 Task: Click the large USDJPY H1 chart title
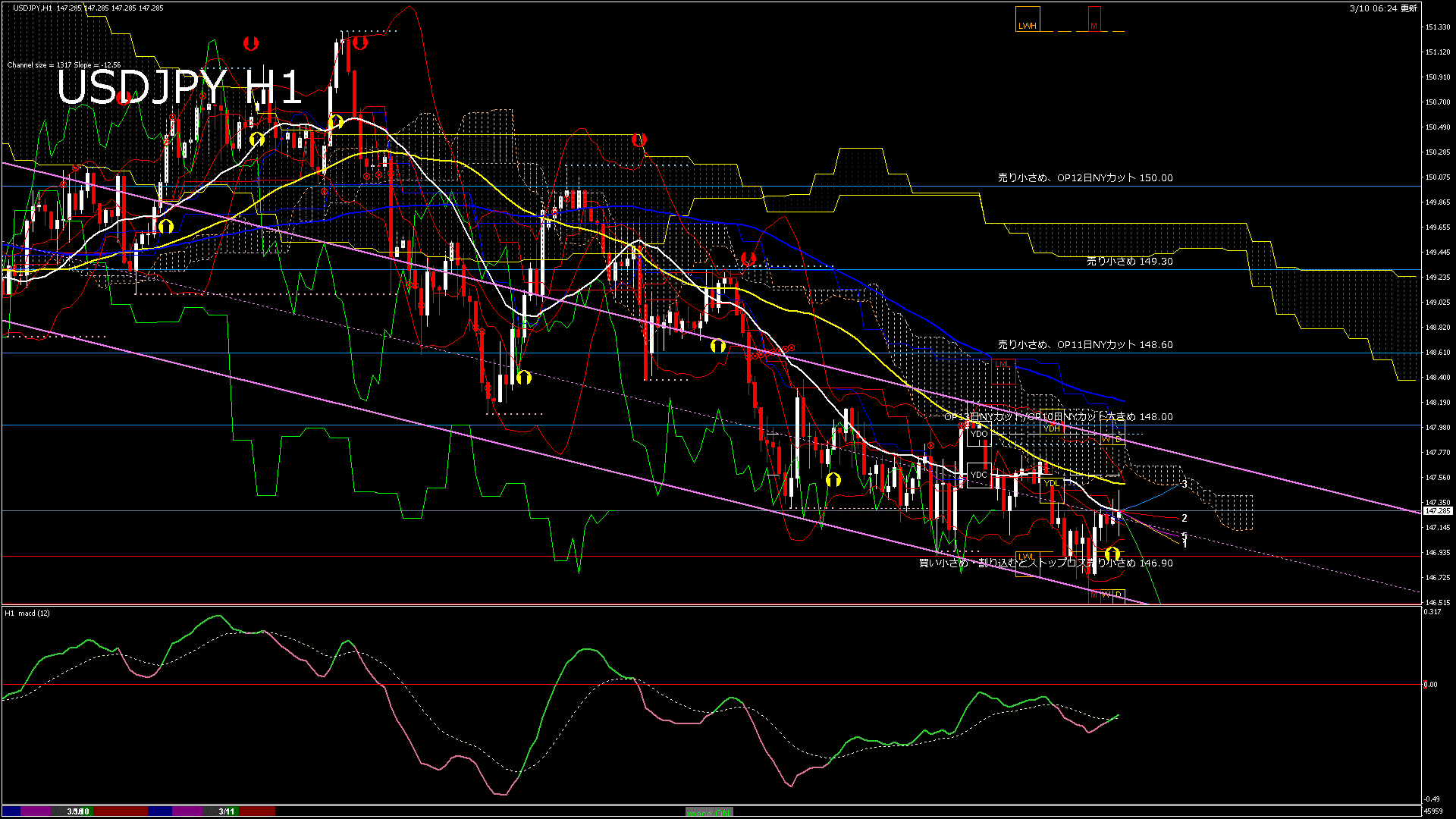click(x=179, y=87)
